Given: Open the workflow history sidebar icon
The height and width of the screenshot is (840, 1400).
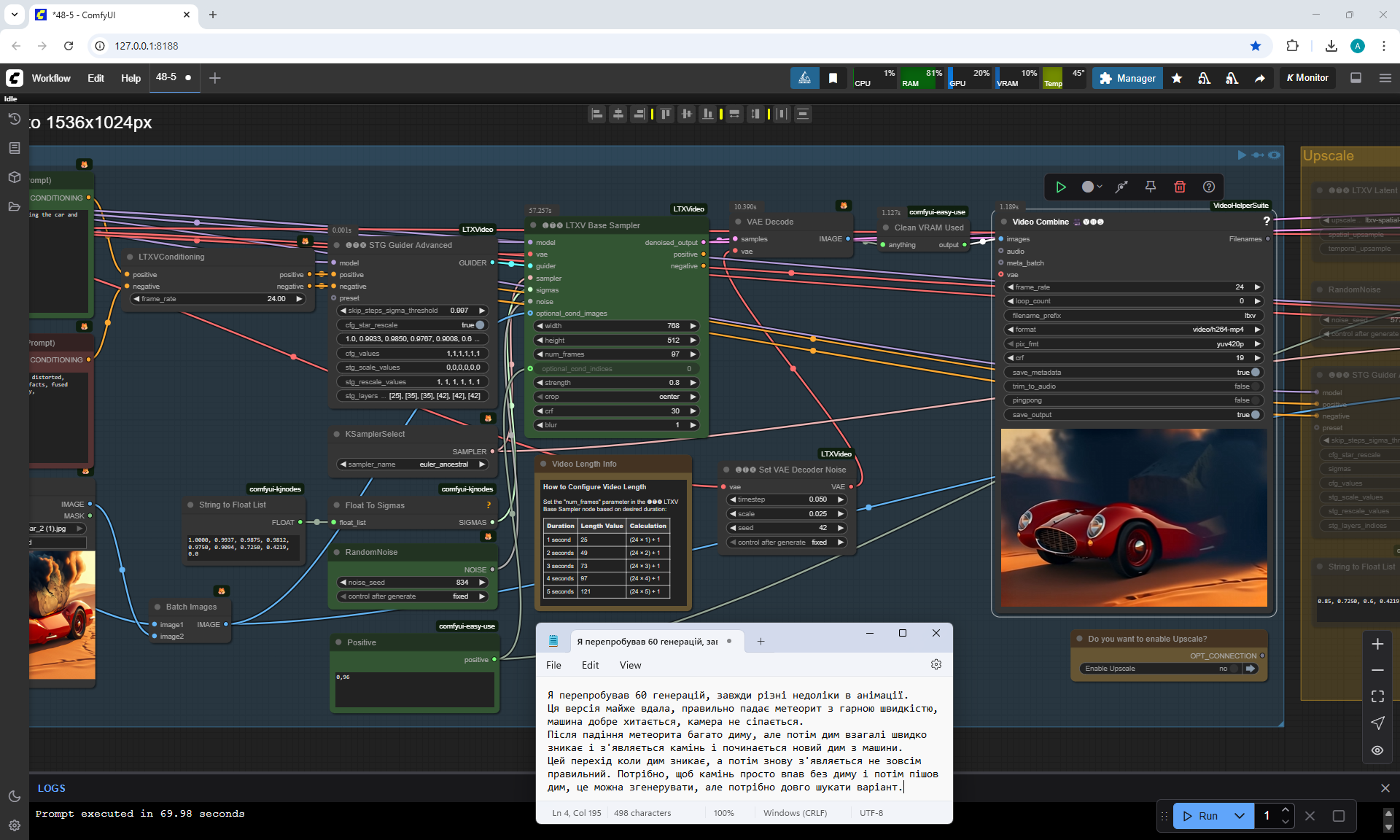Looking at the screenshot, I should coord(14,119).
